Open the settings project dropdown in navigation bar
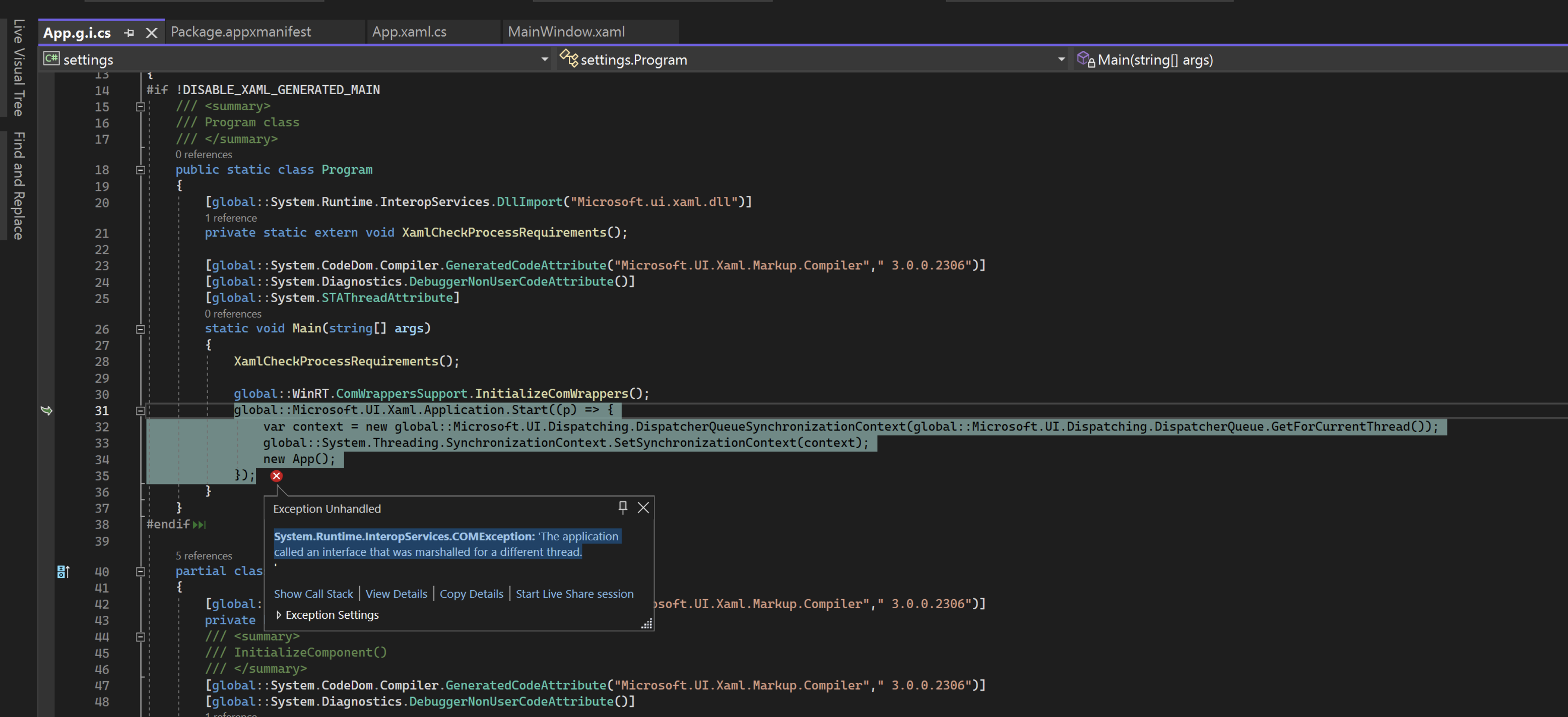The height and width of the screenshot is (717, 1568). point(544,59)
